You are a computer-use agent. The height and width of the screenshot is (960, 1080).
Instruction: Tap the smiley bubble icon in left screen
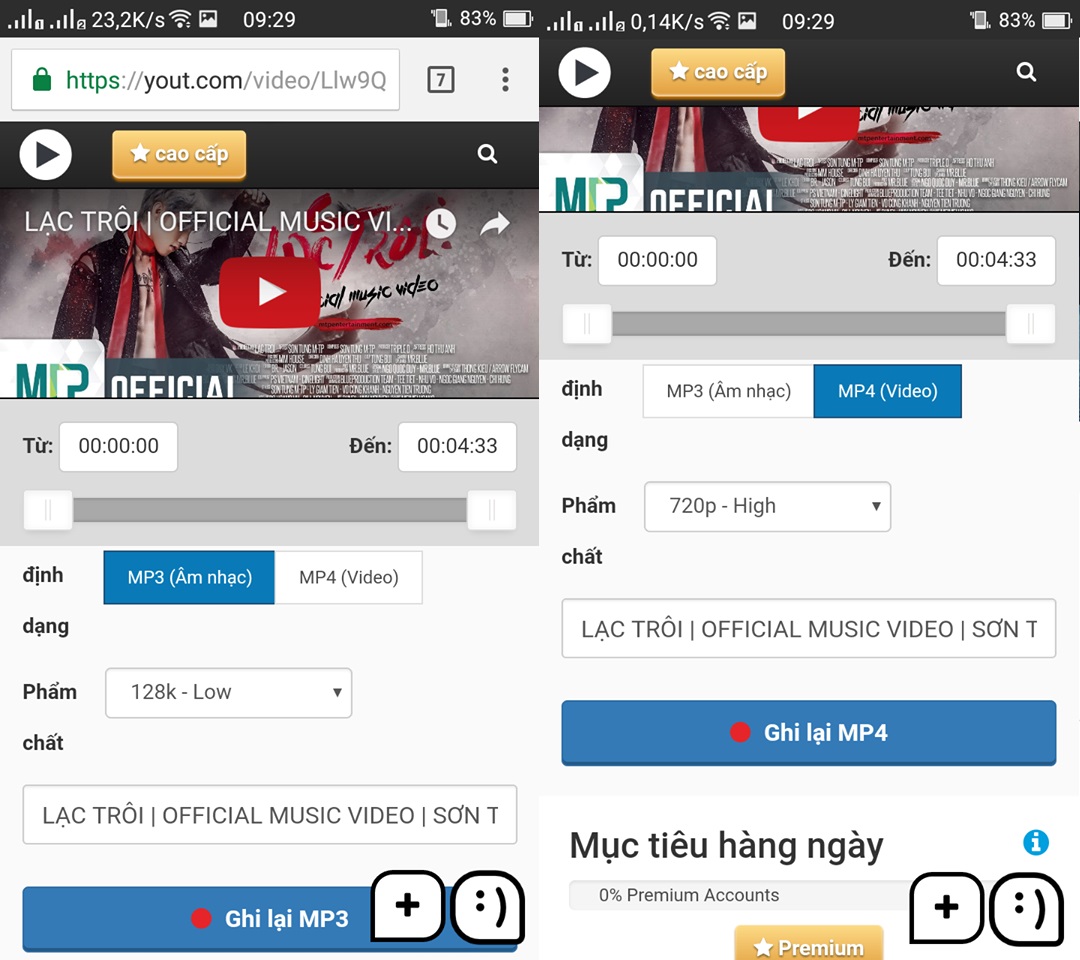point(488,906)
